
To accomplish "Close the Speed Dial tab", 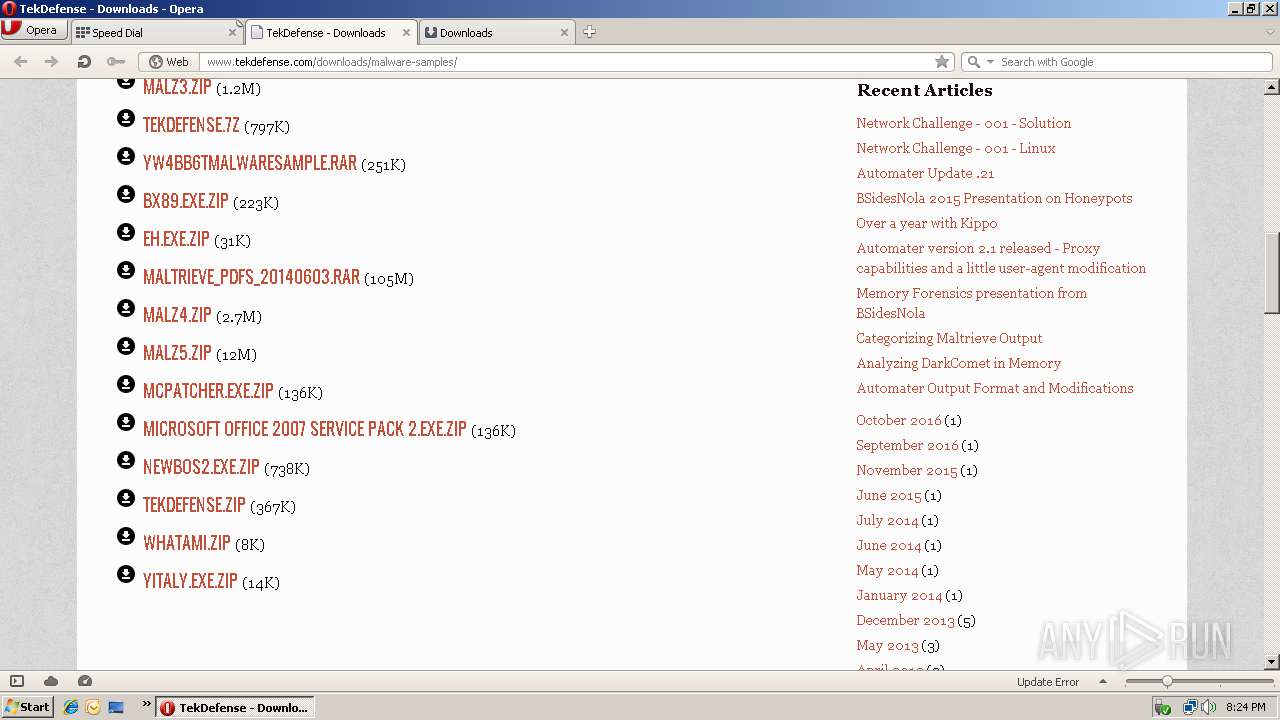I will (232, 32).
